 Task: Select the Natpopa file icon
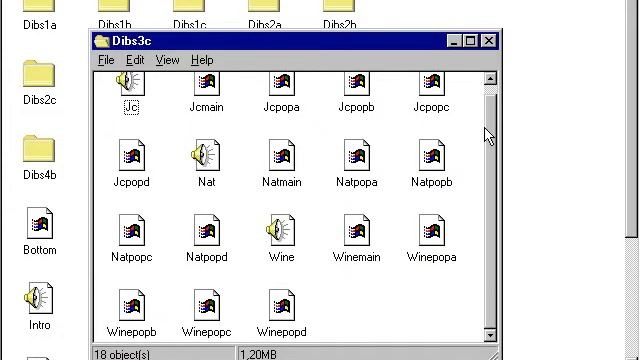pos(357,155)
